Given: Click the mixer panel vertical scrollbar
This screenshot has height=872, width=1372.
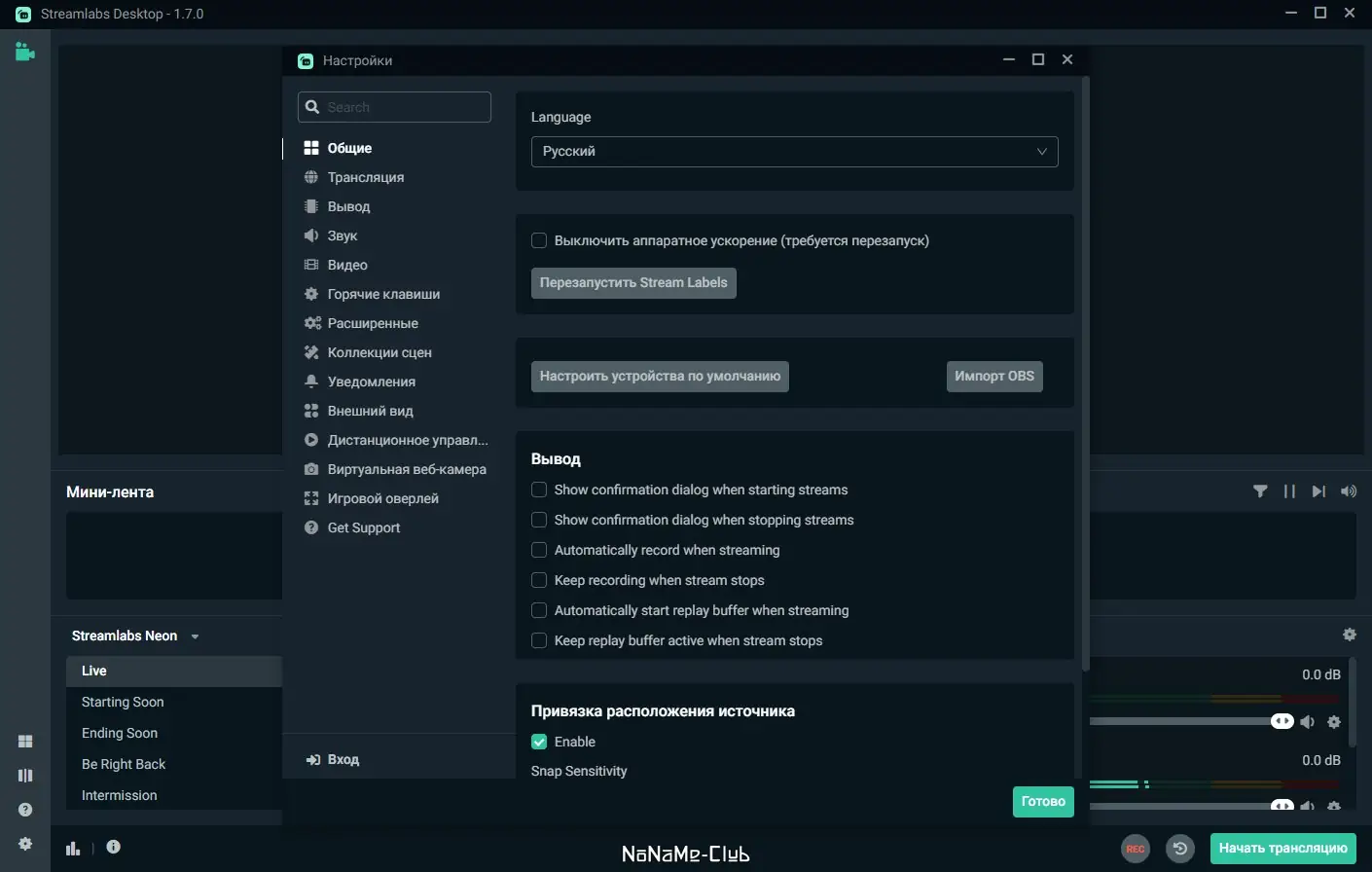Looking at the screenshot, I should [x=1353, y=701].
